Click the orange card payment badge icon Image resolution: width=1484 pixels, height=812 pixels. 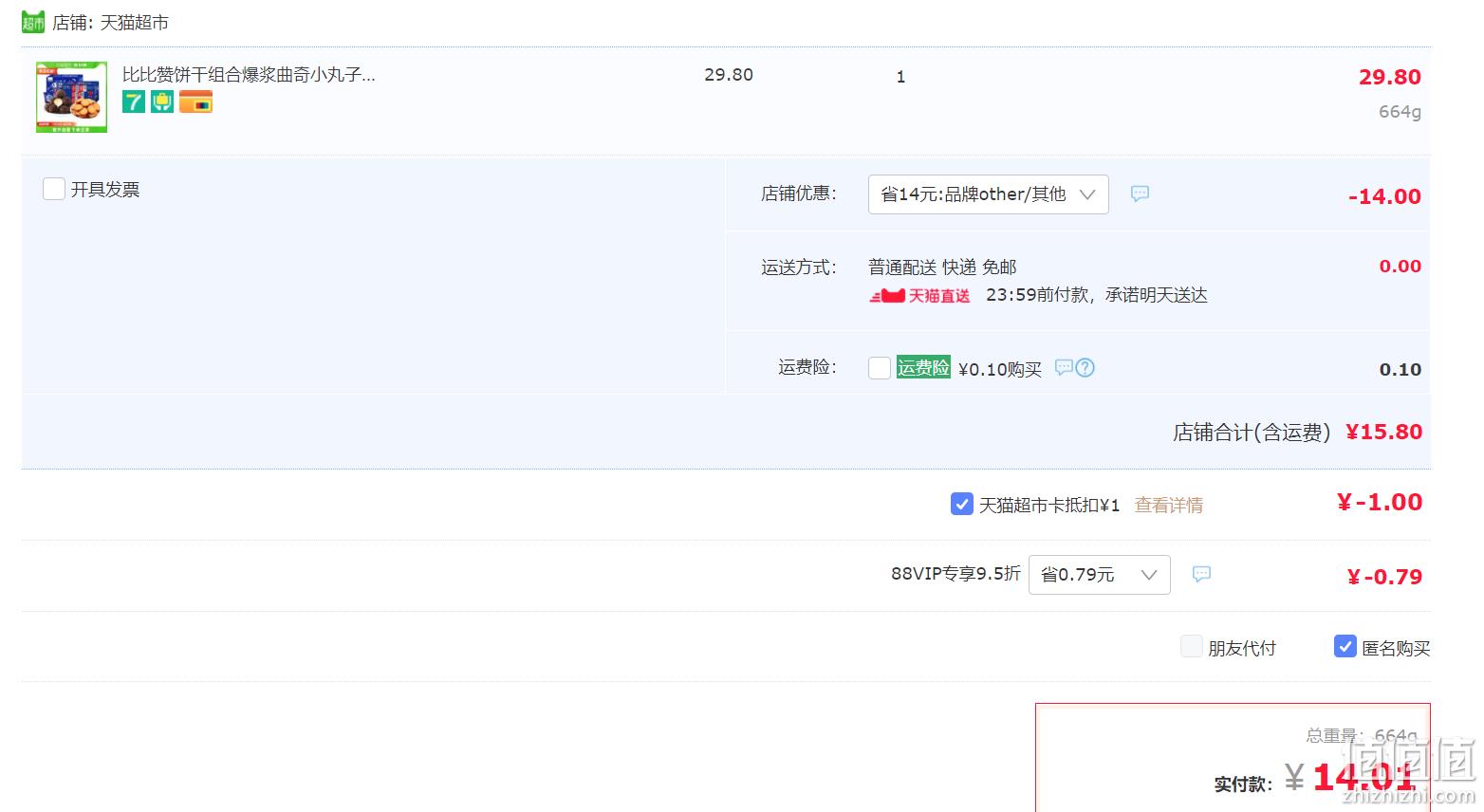[x=196, y=101]
